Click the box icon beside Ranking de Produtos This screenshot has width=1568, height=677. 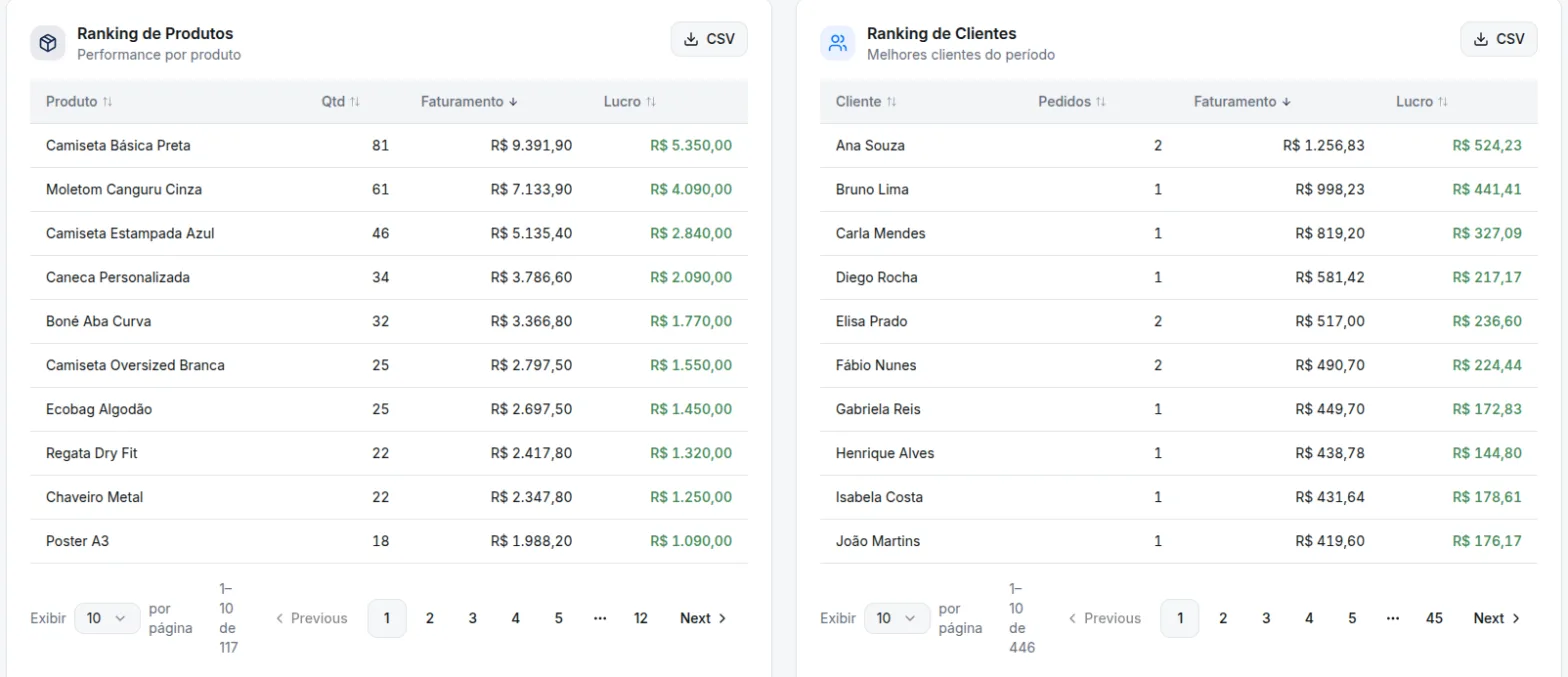(x=47, y=43)
